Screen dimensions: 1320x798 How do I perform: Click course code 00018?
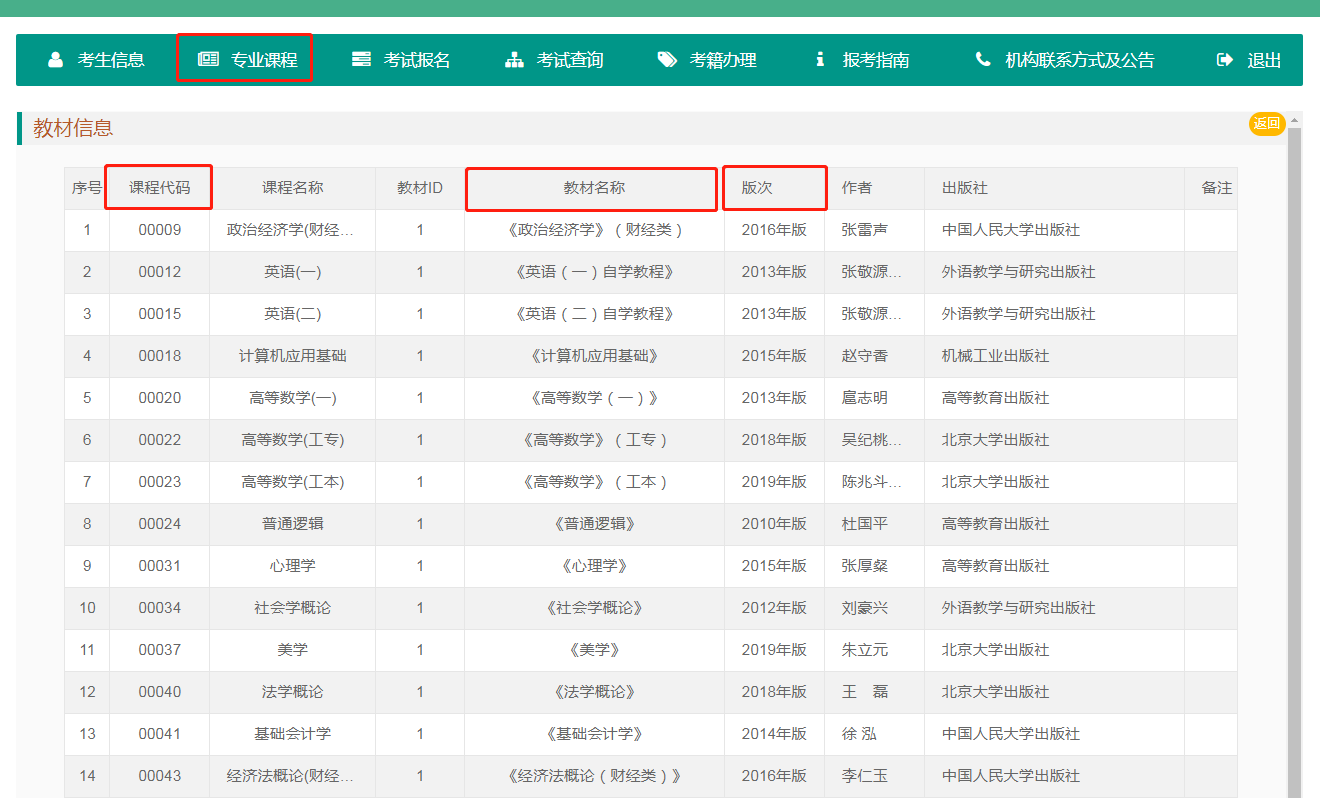coord(160,356)
